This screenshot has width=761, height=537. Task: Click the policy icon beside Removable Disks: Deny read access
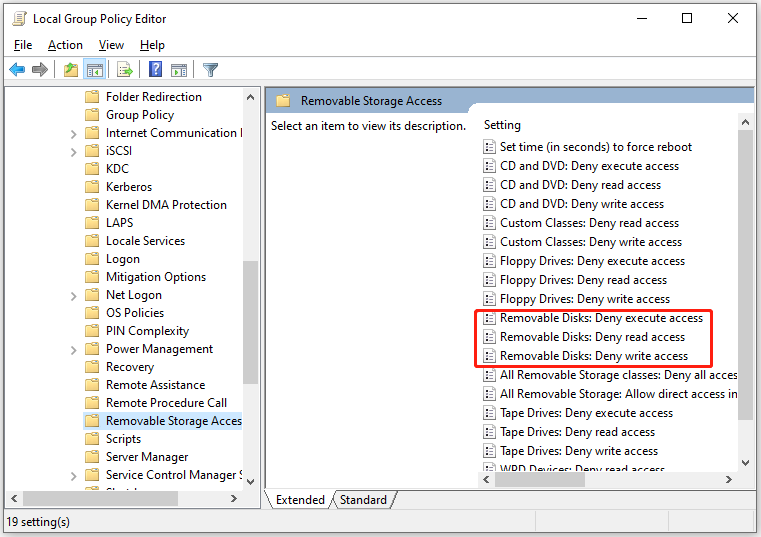[489, 336]
